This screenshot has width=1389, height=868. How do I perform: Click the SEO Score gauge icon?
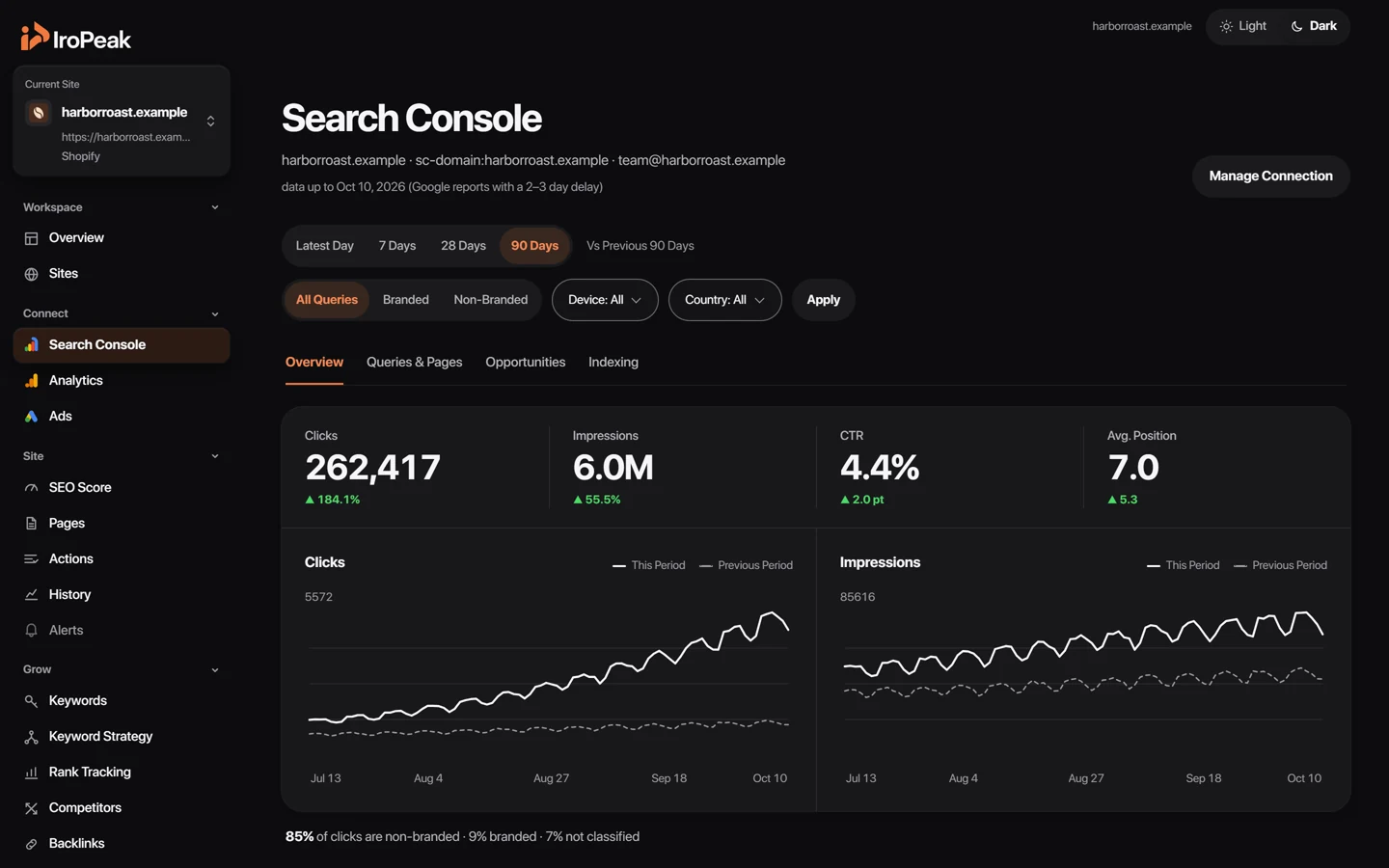pos(31,488)
